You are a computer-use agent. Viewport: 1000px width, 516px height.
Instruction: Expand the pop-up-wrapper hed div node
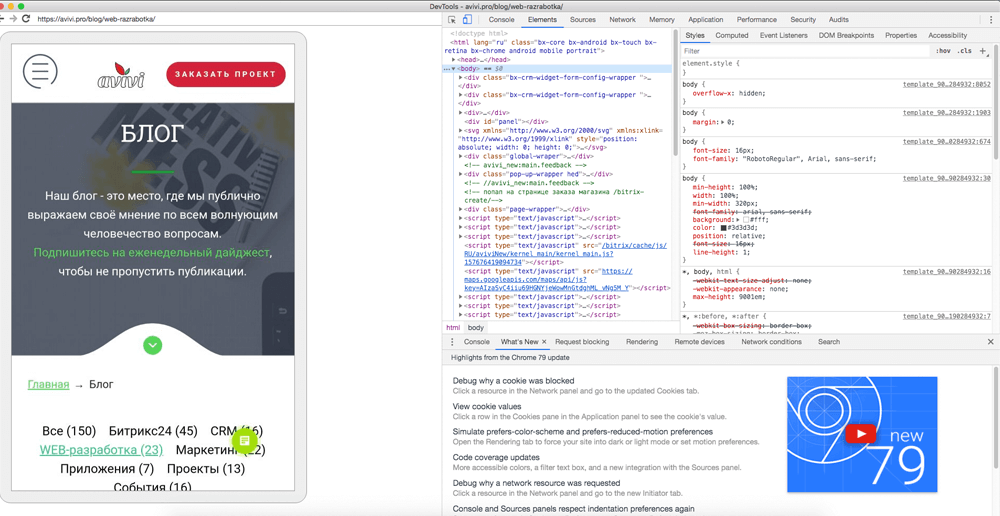(461, 173)
